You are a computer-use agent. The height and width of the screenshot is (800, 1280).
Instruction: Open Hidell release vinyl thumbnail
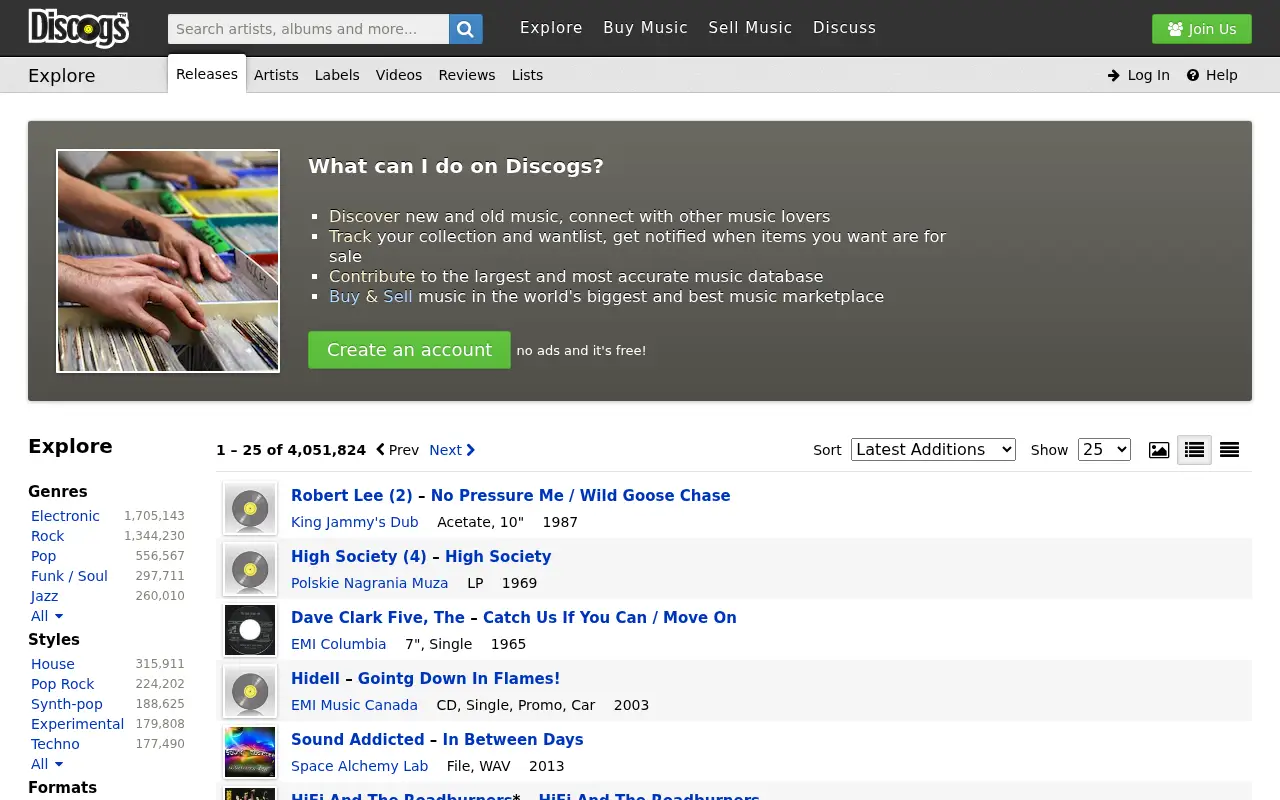point(250,691)
